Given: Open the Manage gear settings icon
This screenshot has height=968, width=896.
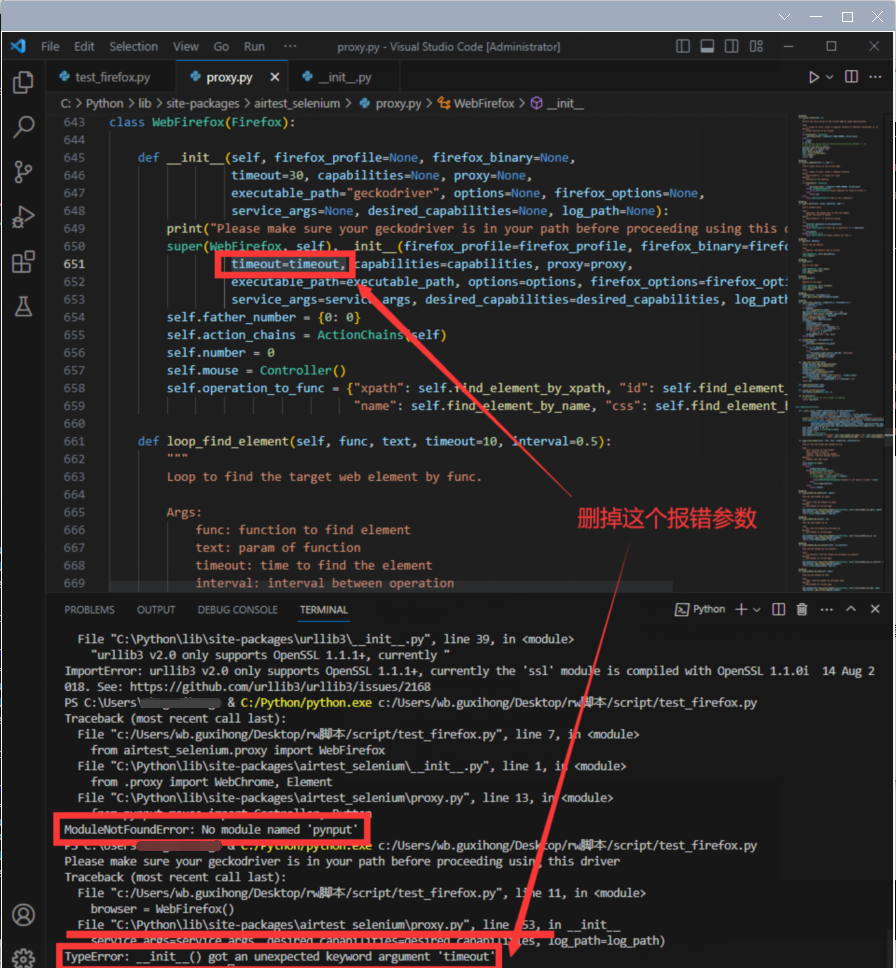Looking at the screenshot, I should tap(23, 958).
